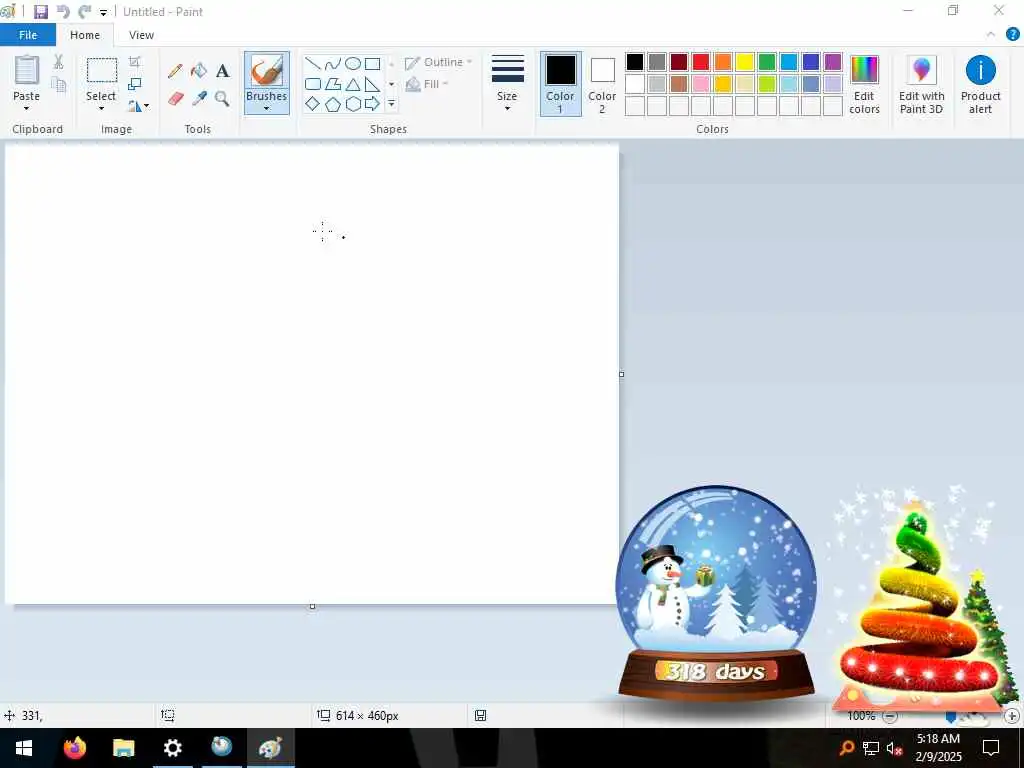
Task: Switch to the Home tab
Action: [85, 35]
